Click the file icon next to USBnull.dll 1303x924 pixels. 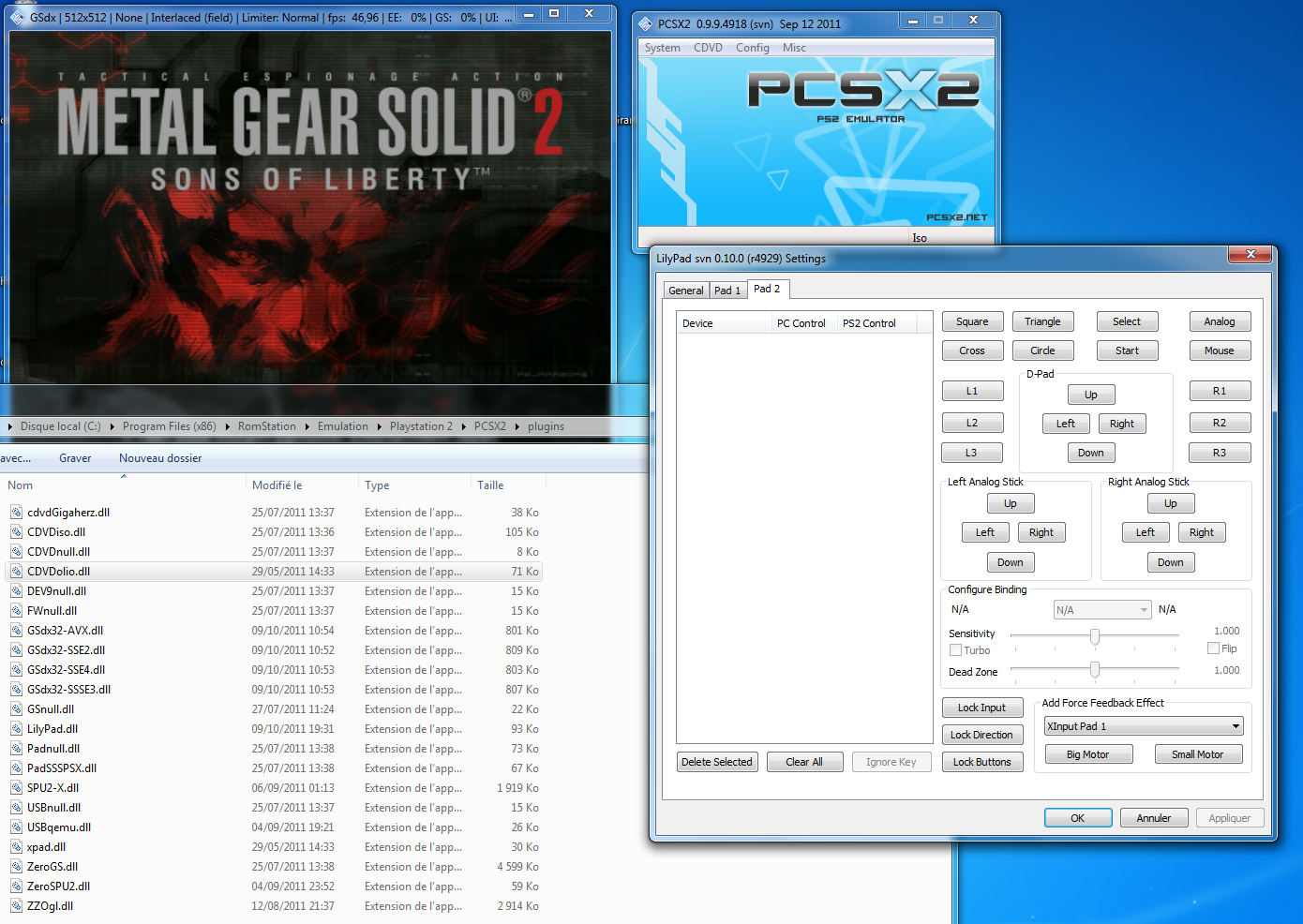pos(16,808)
